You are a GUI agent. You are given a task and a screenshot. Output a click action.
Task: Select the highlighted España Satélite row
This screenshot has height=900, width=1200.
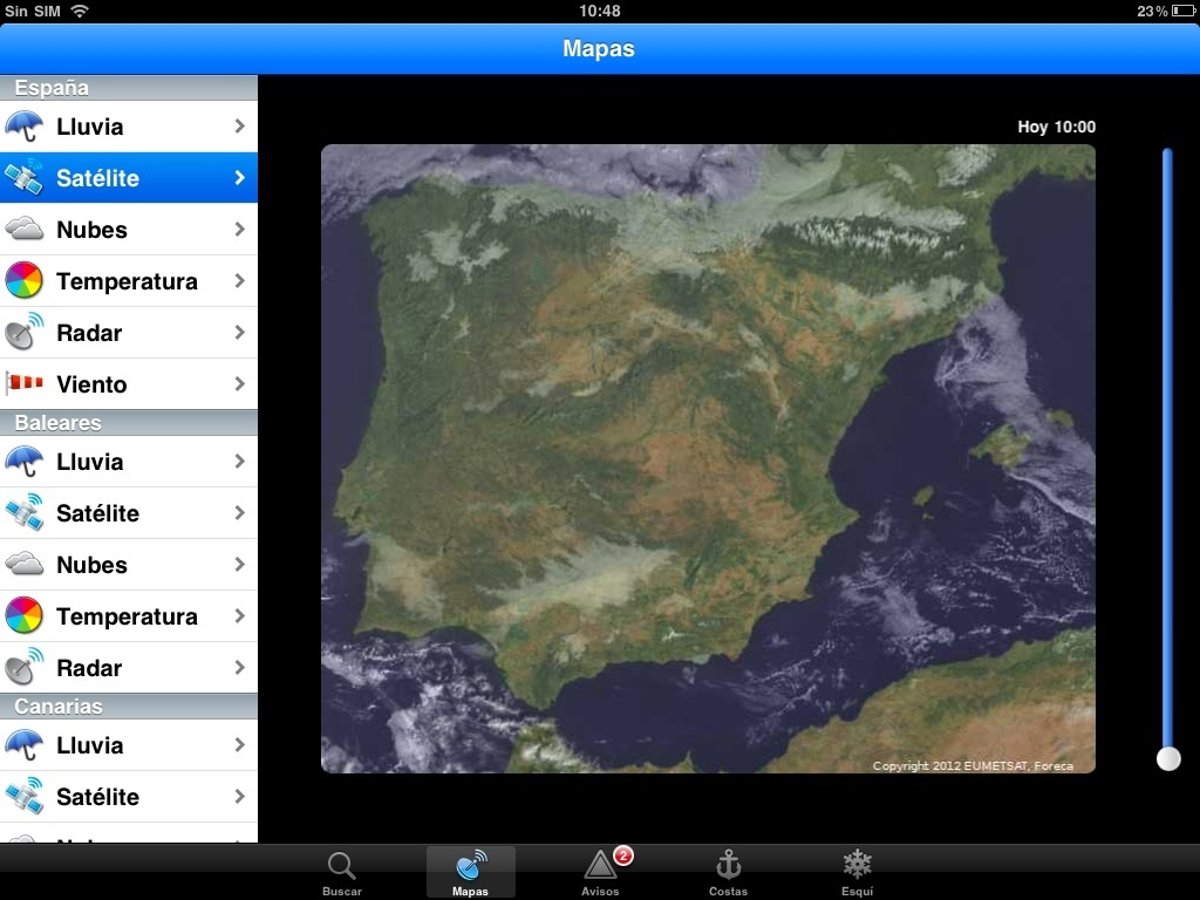point(127,178)
